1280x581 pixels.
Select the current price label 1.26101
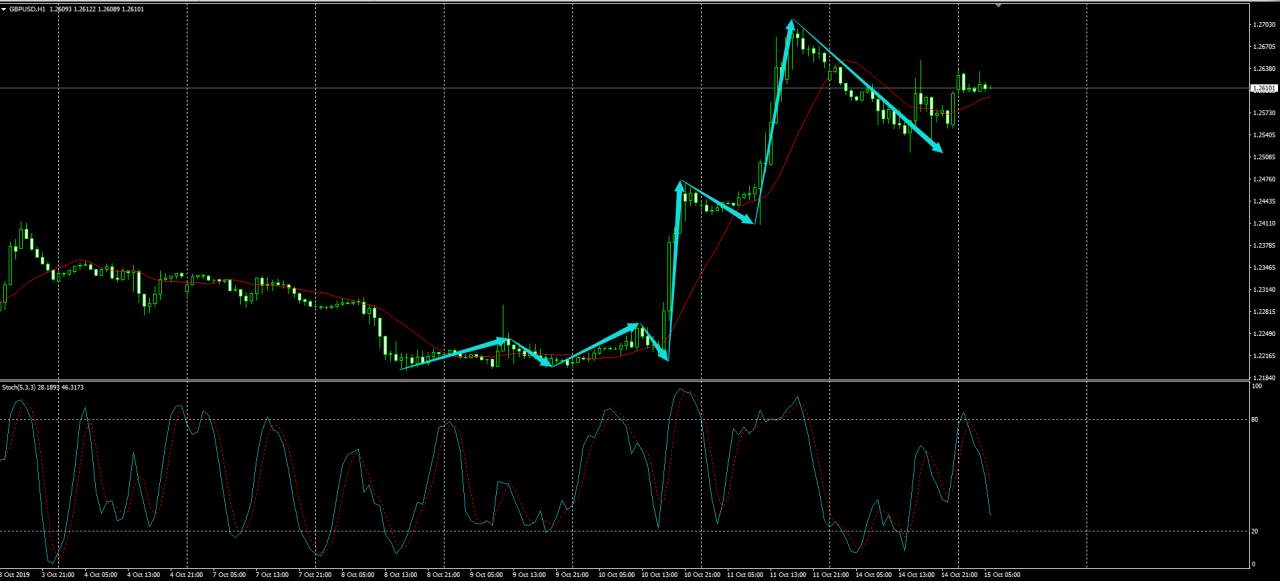pyautogui.click(x=1264, y=88)
